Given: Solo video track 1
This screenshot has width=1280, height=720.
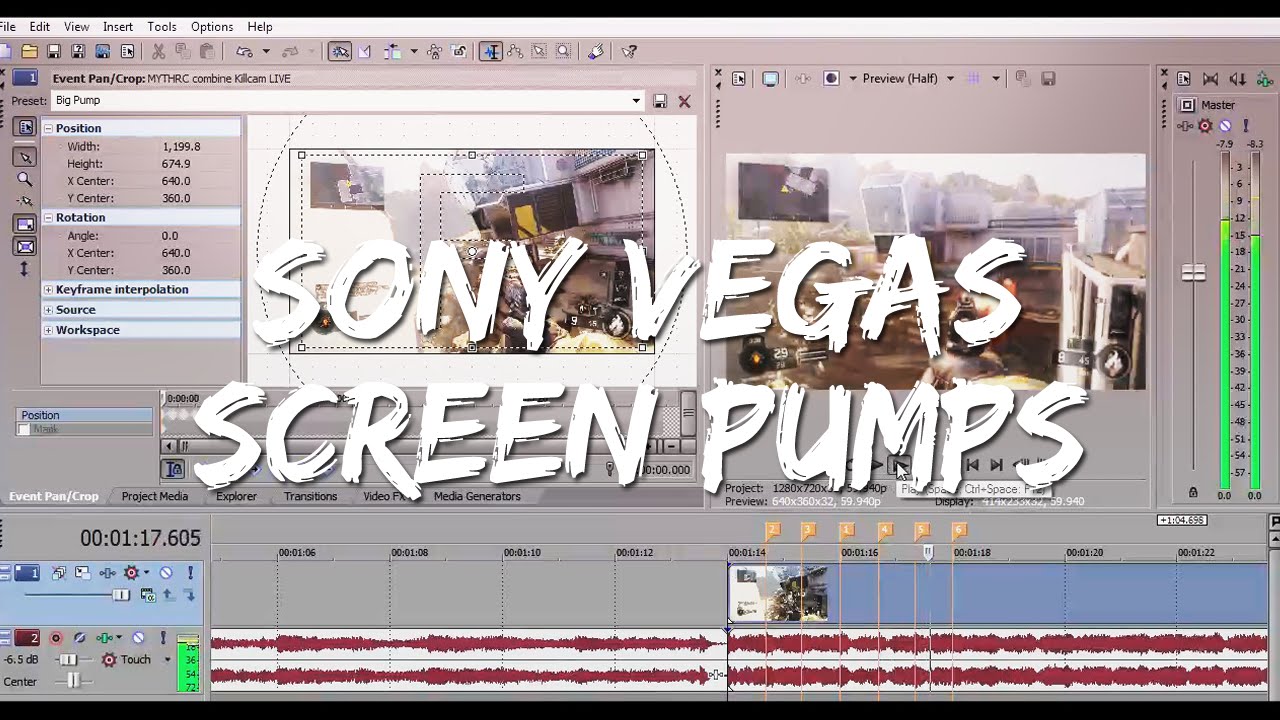Looking at the screenshot, I should coord(190,573).
